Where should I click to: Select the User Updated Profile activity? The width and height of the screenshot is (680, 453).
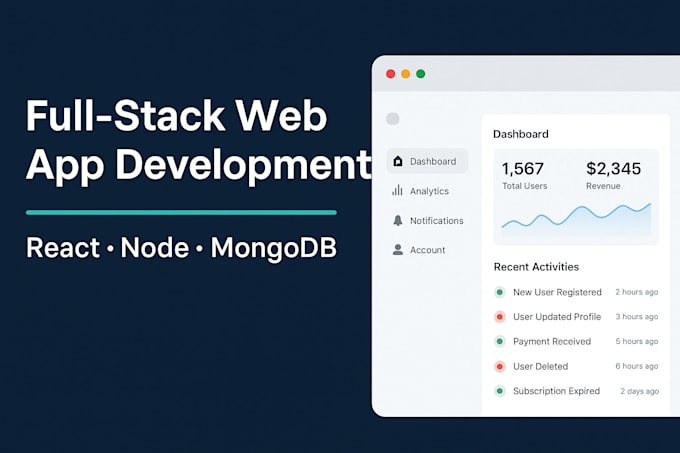(x=576, y=317)
